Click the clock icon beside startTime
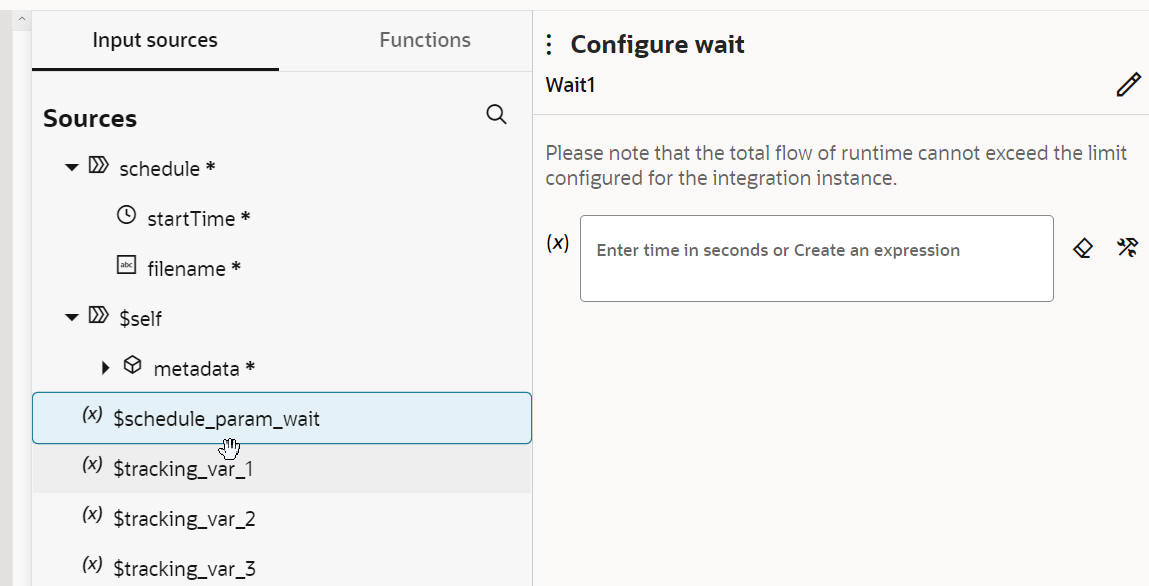1149x586 pixels. point(126,216)
